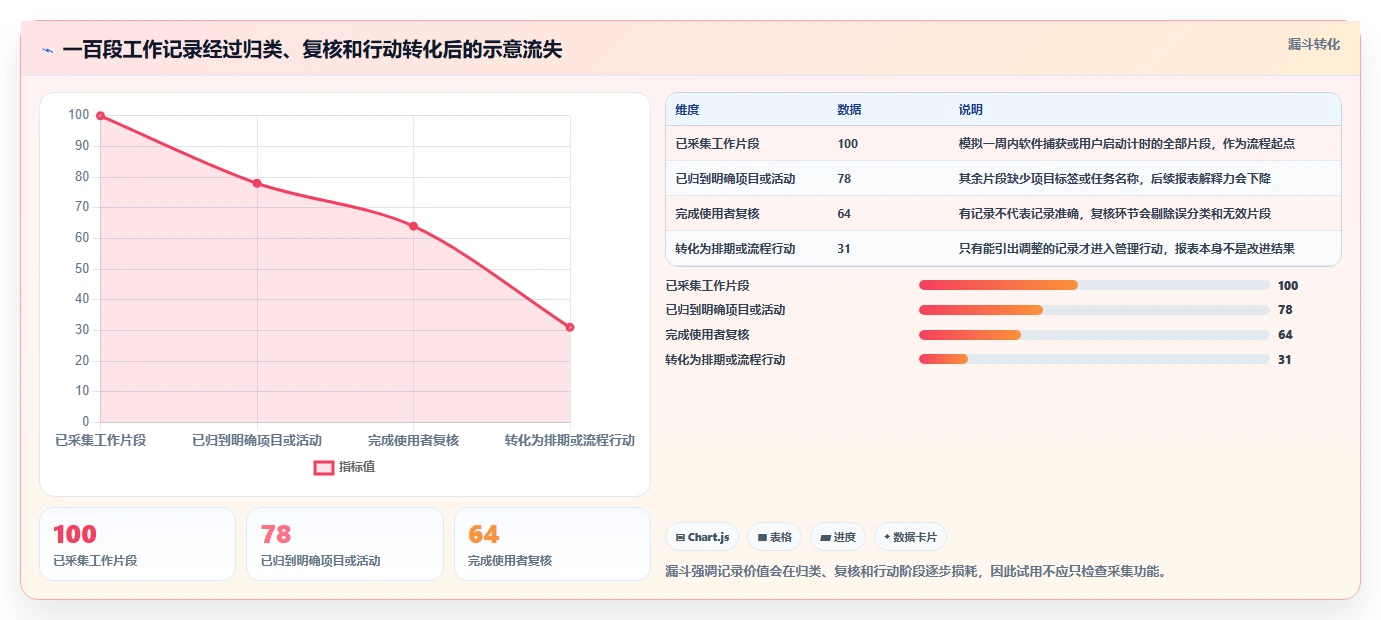The height and width of the screenshot is (620, 1381).
Task: Click value 78 beside the progress bar
Action: tap(1285, 310)
